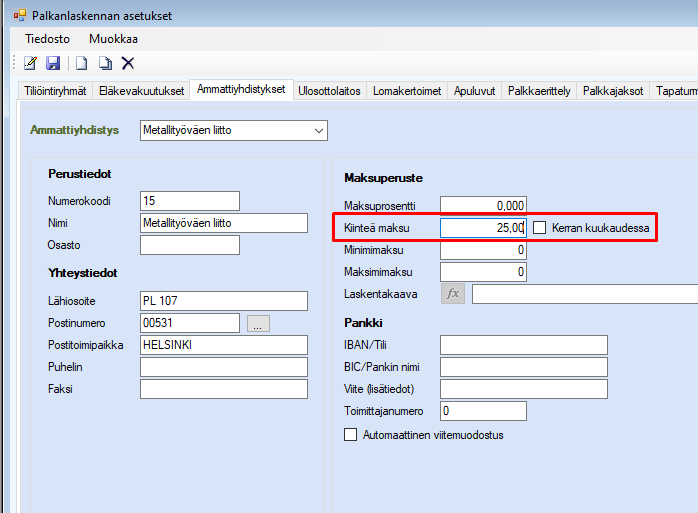Click the IBAN/Tili input field

pyautogui.click(x=523, y=345)
